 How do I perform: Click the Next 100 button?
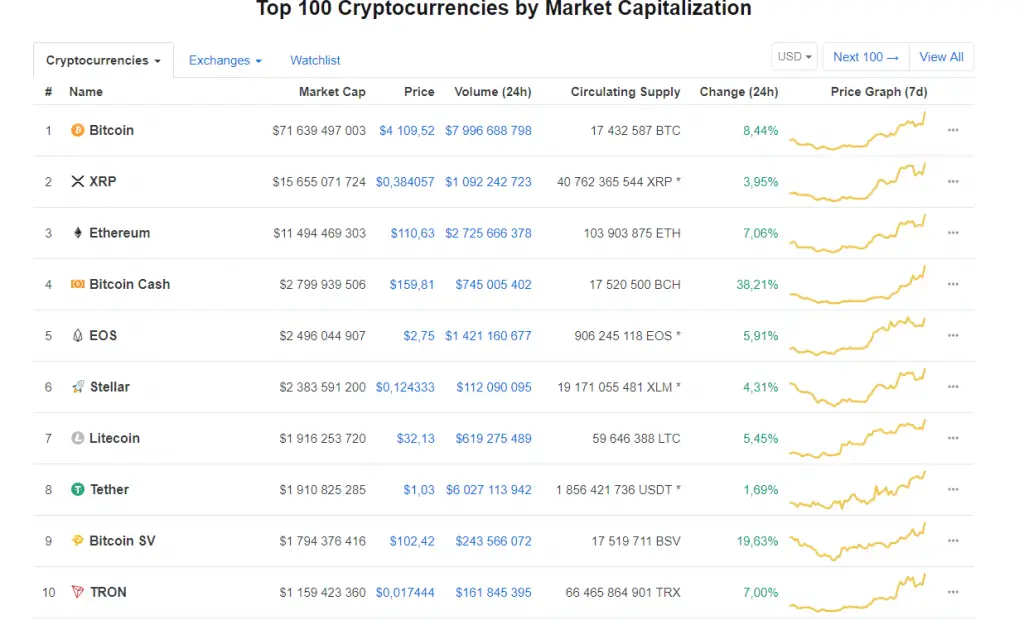864,56
